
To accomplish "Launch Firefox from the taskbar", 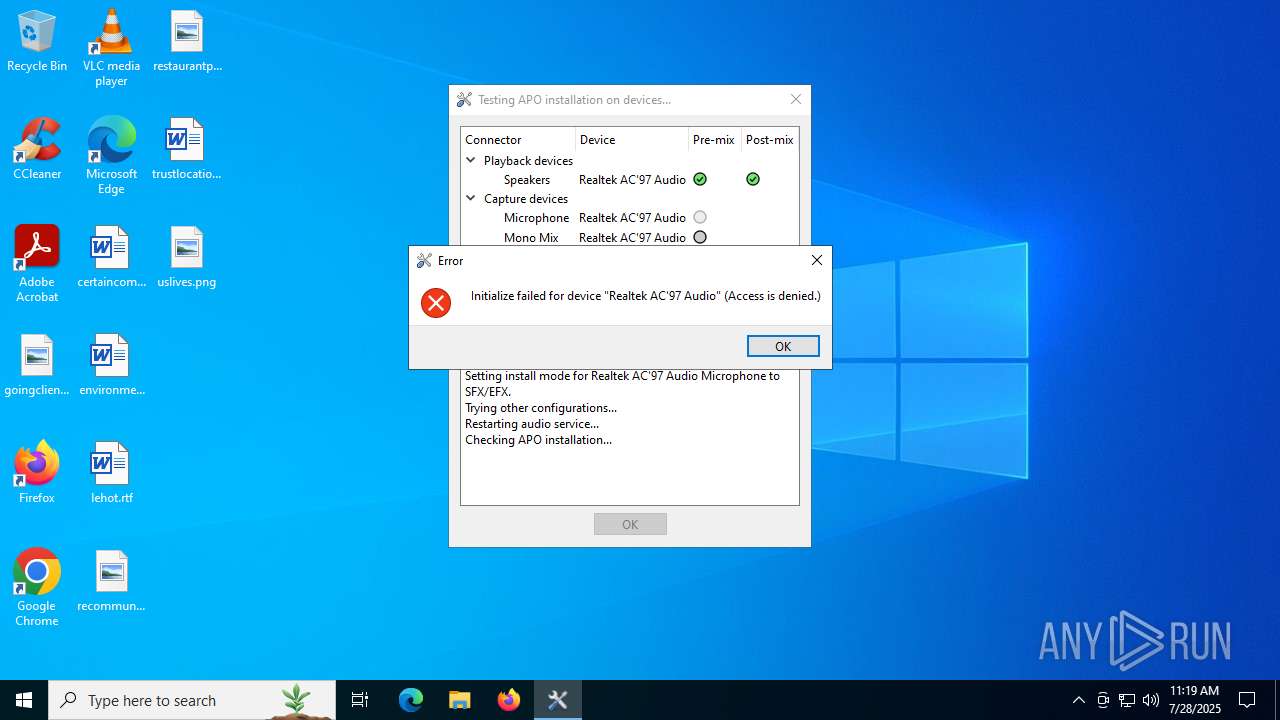I will (x=509, y=700).
